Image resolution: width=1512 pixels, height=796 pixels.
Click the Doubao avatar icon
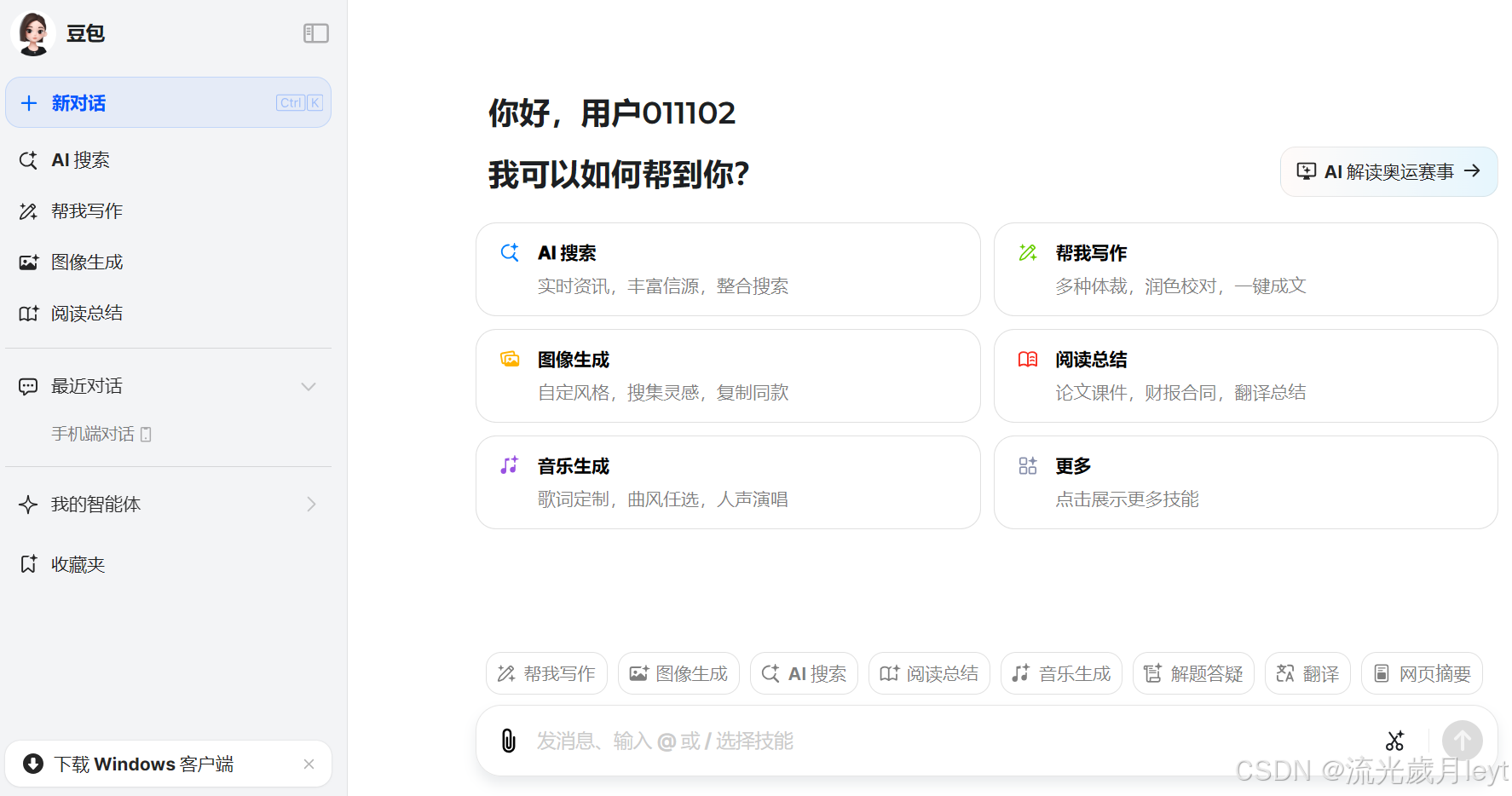coord(33,33)
